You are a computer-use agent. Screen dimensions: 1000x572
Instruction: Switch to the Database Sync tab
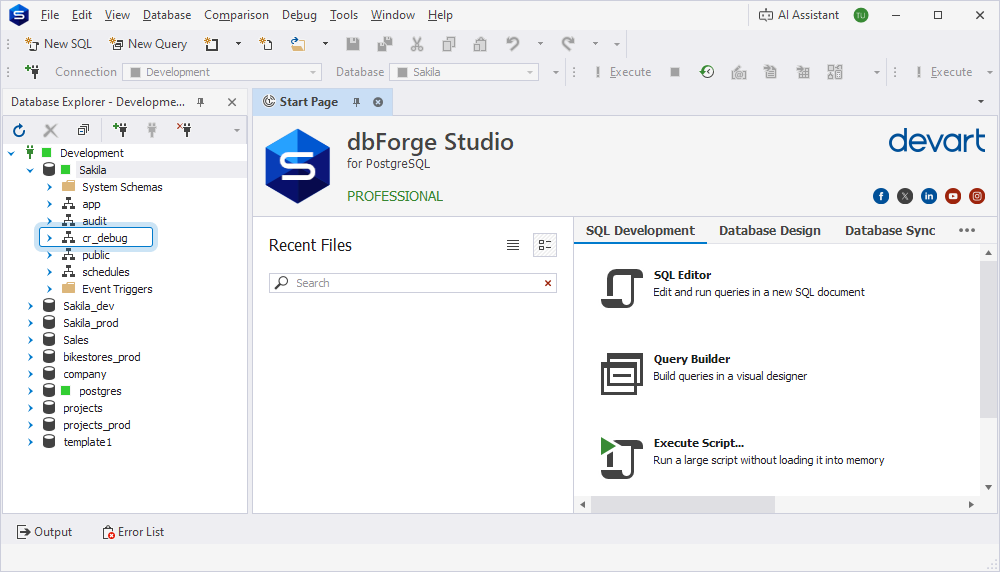point(890,231)
